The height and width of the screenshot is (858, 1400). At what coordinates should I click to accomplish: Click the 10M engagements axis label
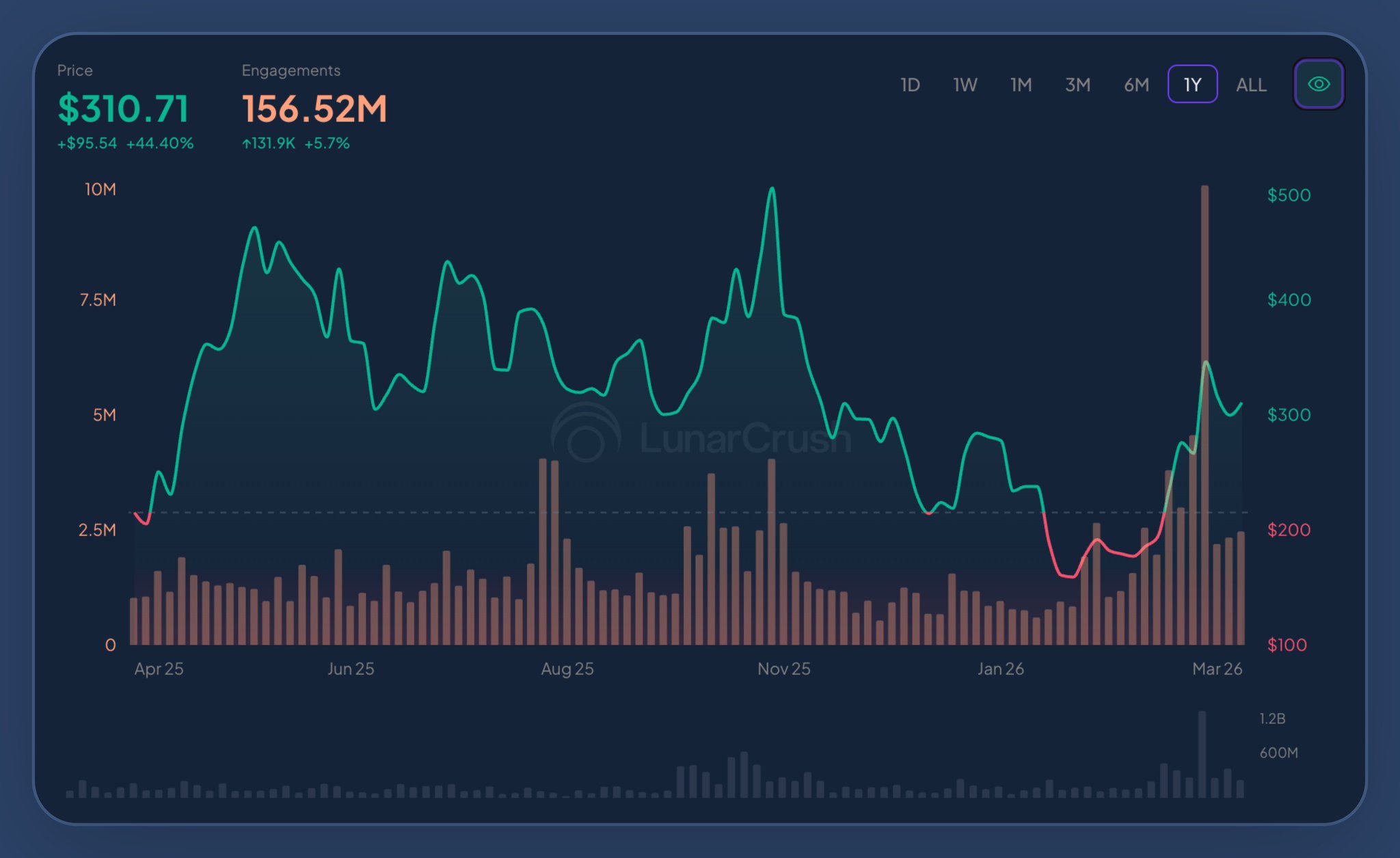click(100, 189)
